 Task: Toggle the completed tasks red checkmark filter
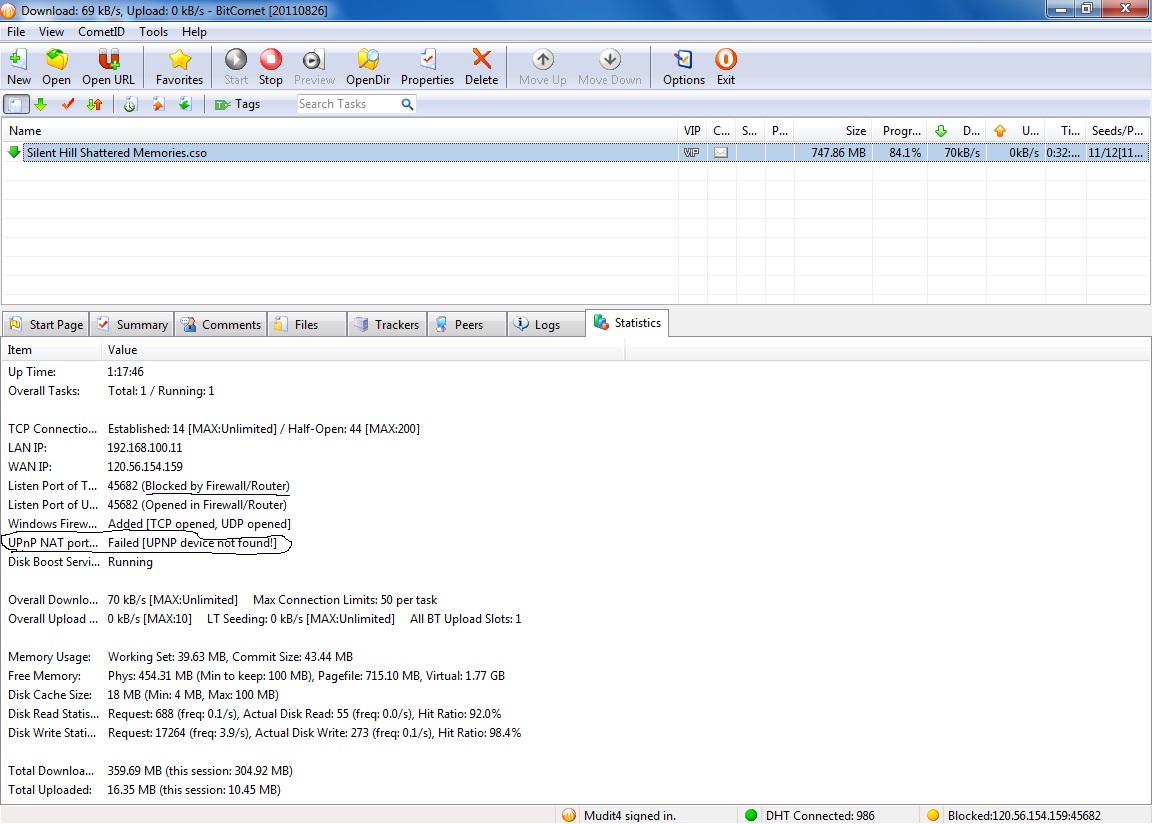click(x=68, y=104)
